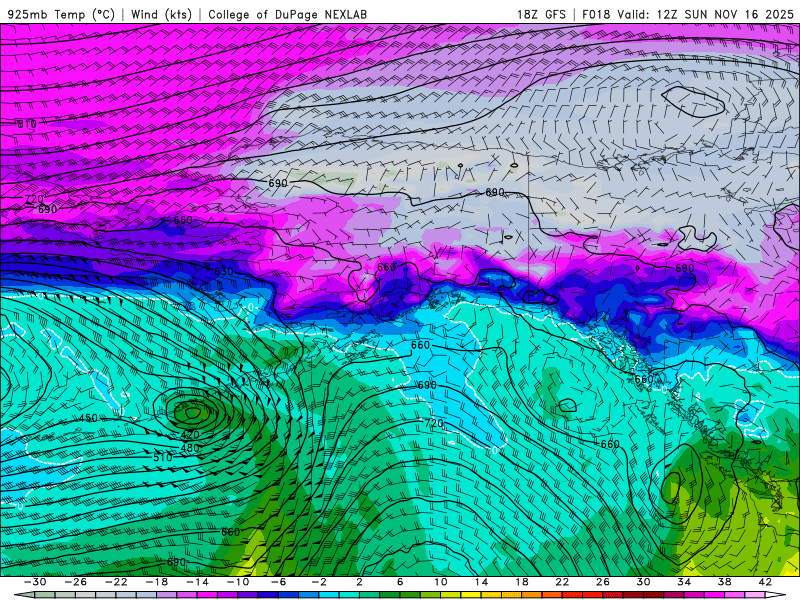This screenshot has width=800, height=600.
Task: Click the 480 contour label
Action: [x=190, y=448]
